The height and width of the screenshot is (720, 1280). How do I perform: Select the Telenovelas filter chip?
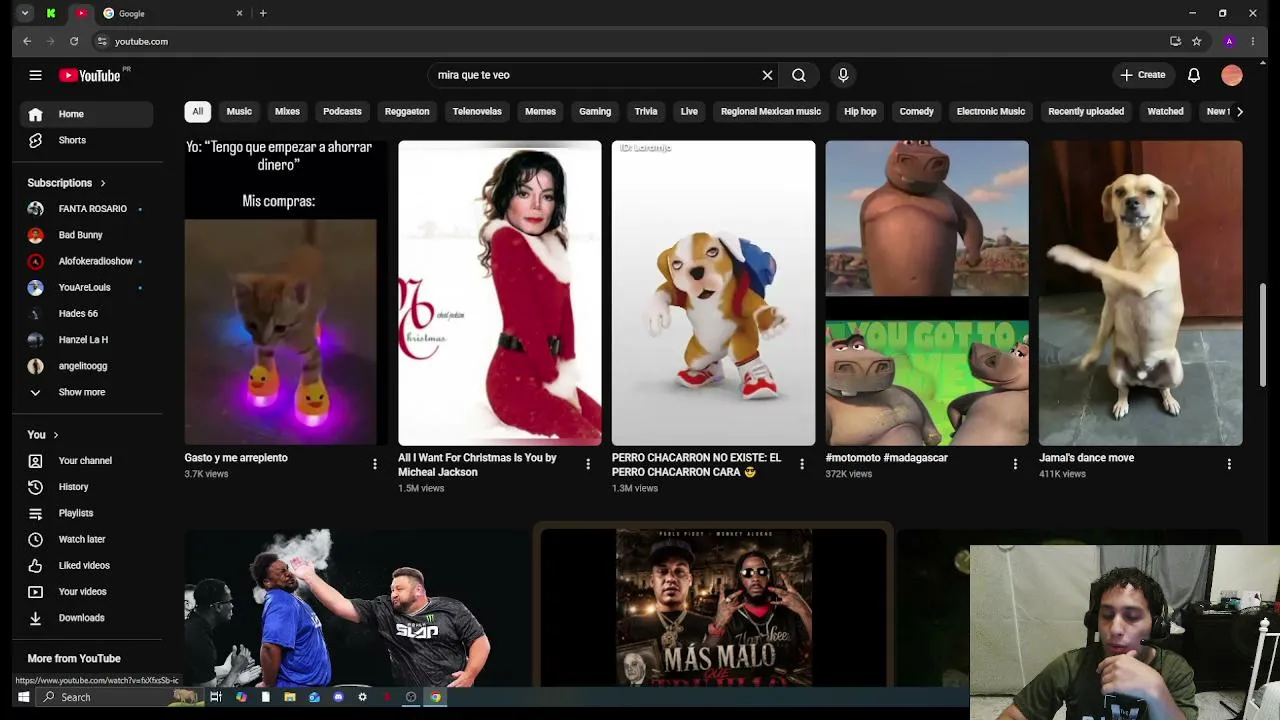(477, 111)
